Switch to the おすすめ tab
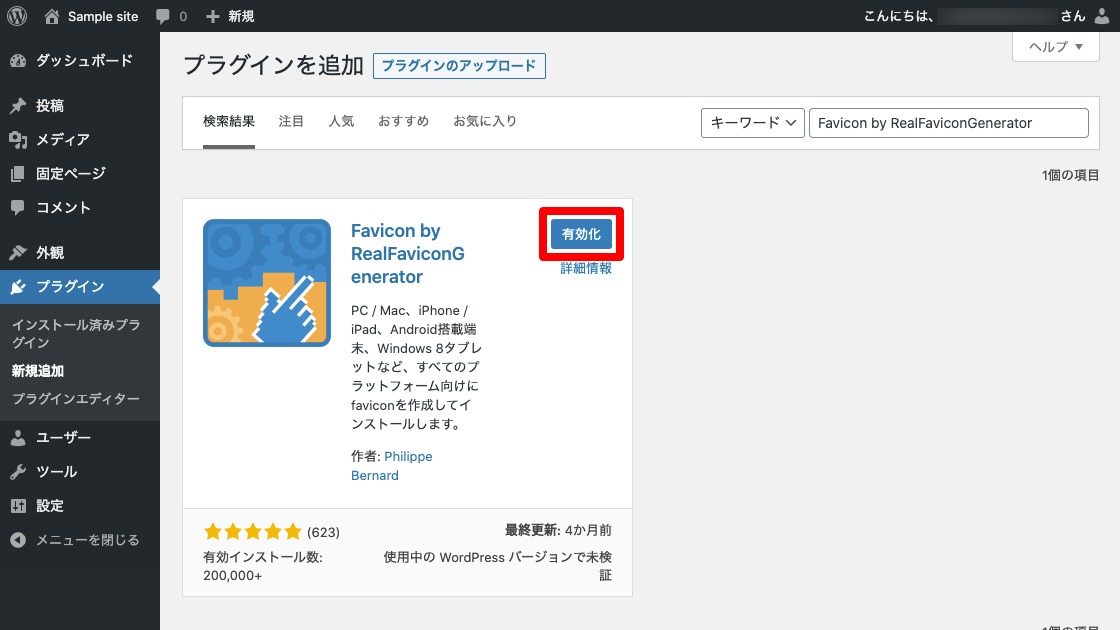Viewport: 1120px width, 630px height. coord(404,120)
